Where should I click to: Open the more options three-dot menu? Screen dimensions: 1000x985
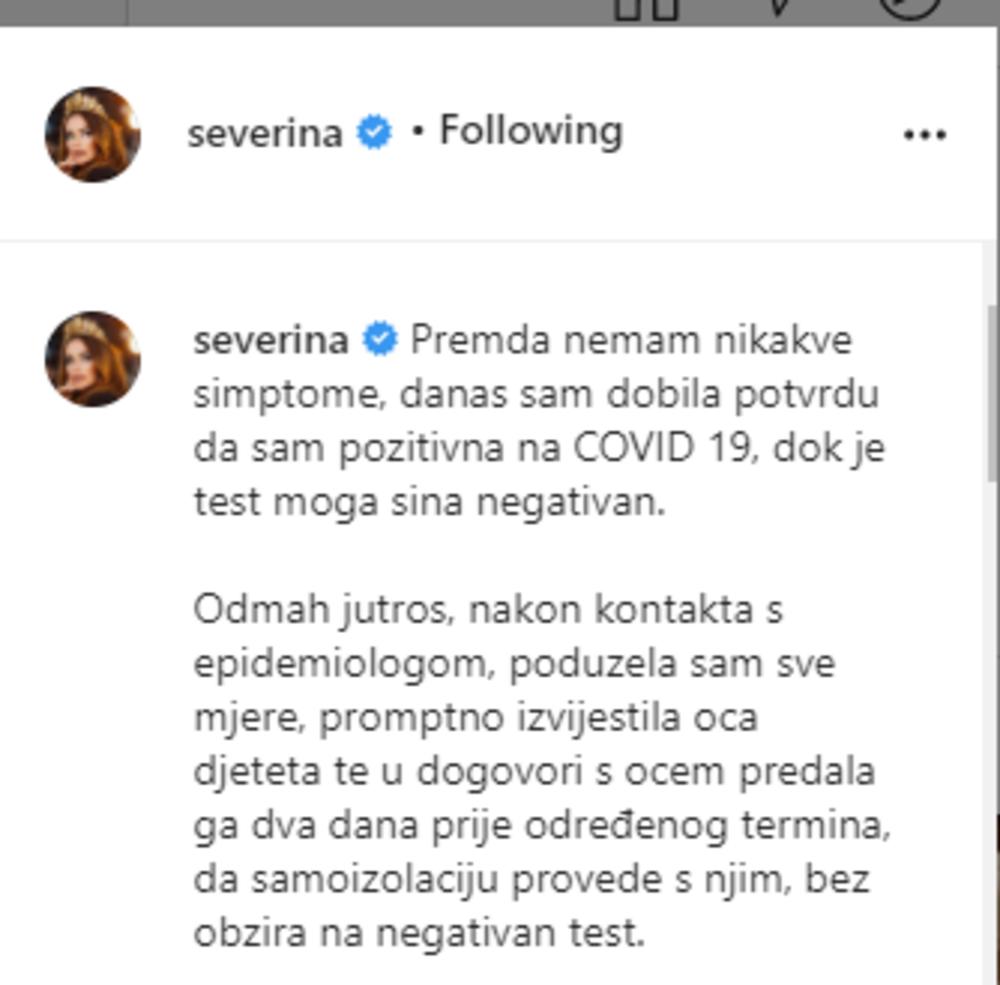[x=925, y=135]
